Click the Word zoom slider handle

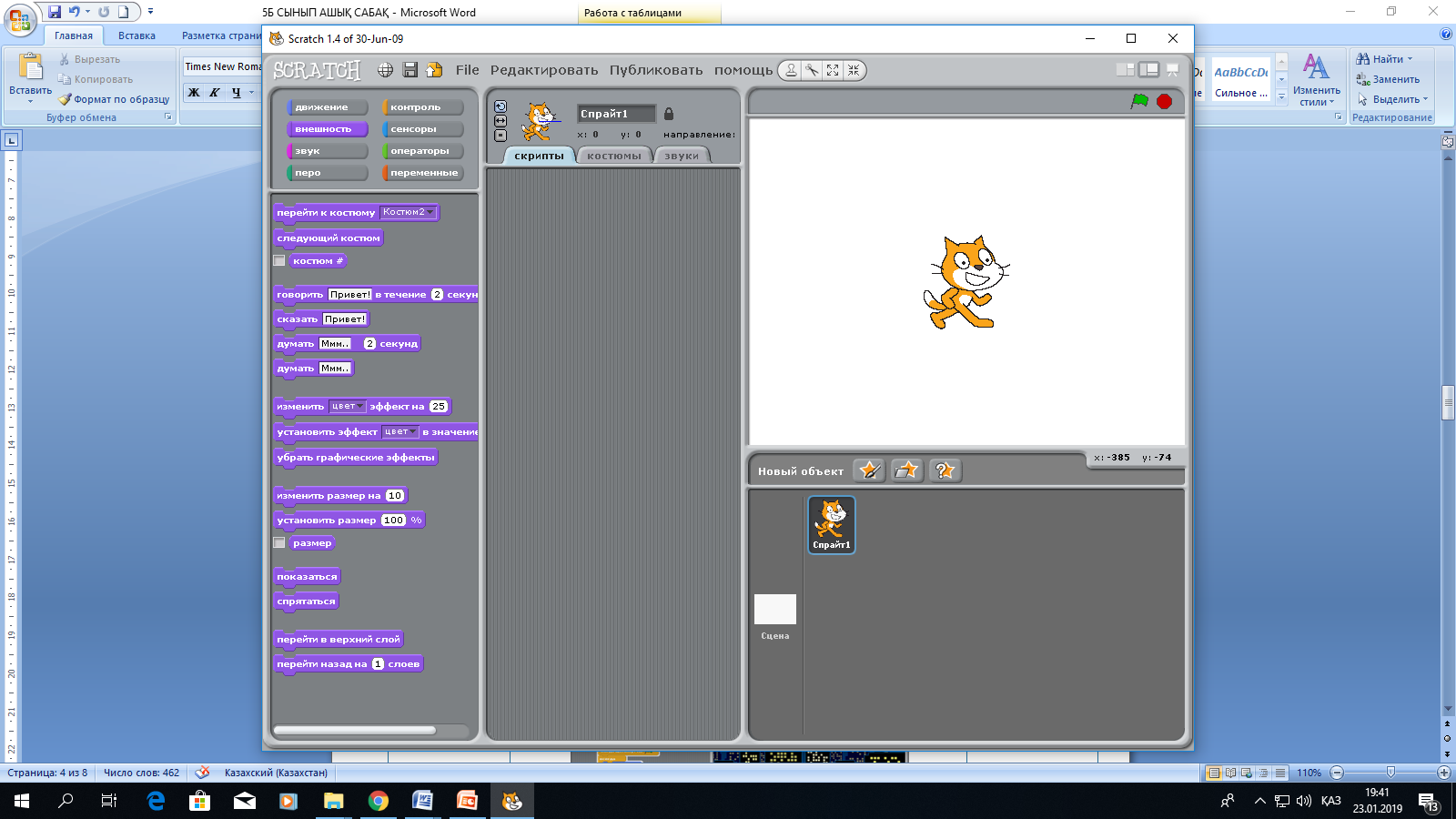(1390, 773)
